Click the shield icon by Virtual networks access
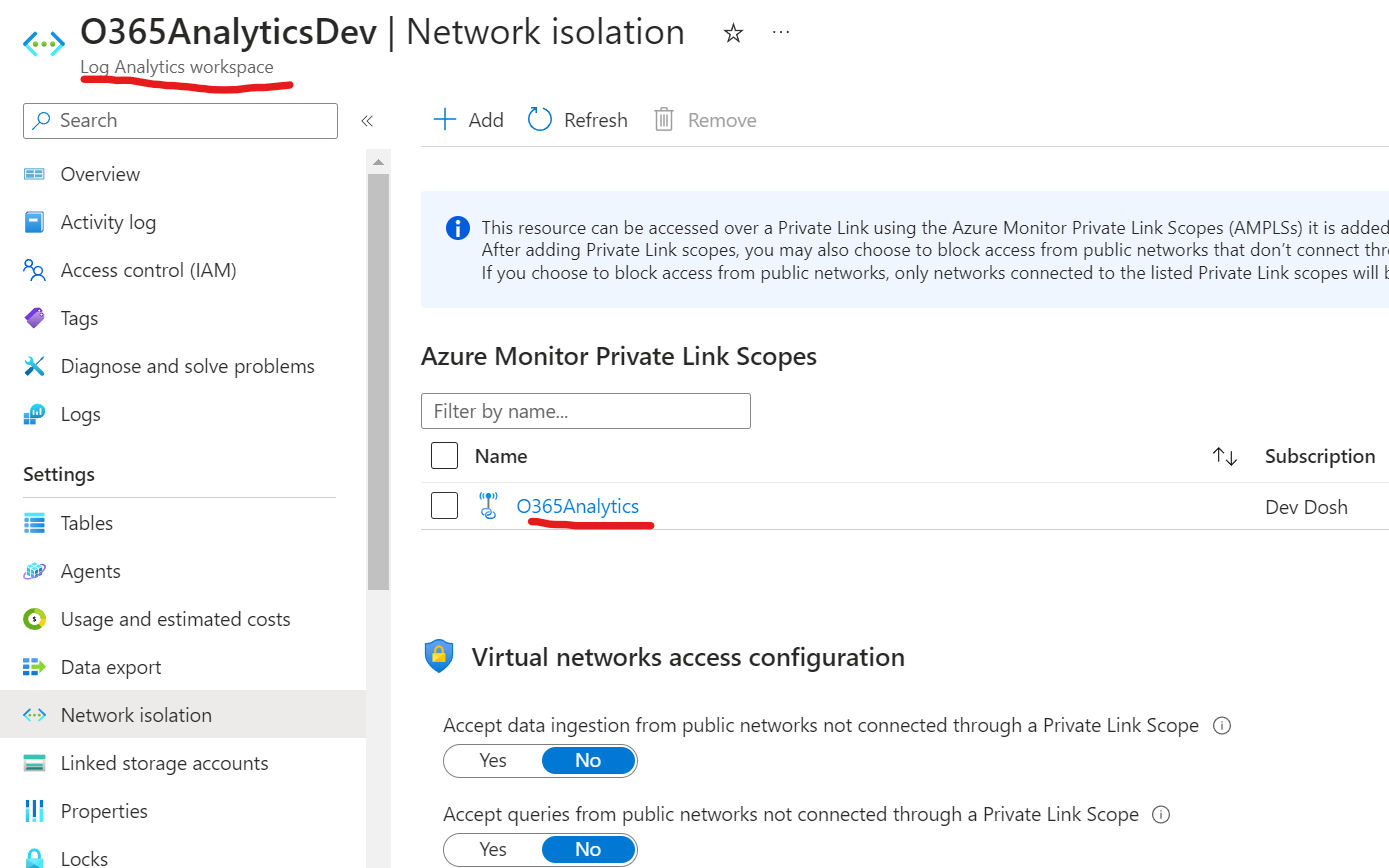 (439, 656)
